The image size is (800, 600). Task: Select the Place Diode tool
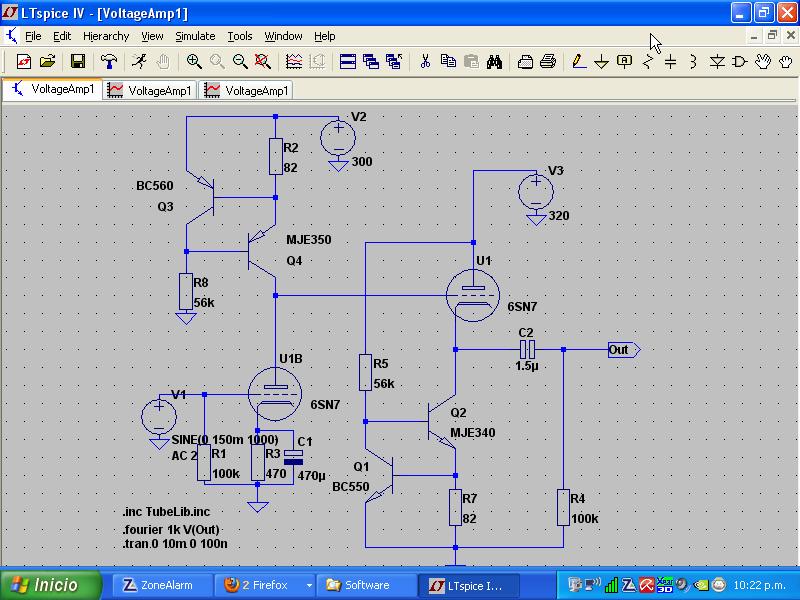(x=717, y=62)
